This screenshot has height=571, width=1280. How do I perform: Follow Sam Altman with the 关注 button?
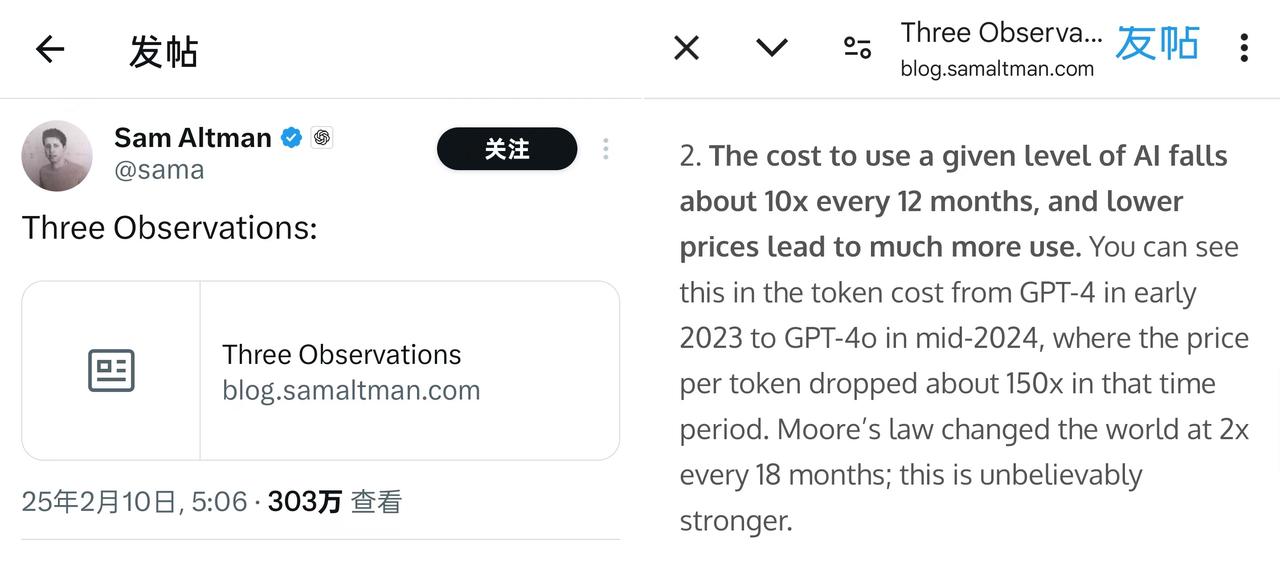[507, 149]
